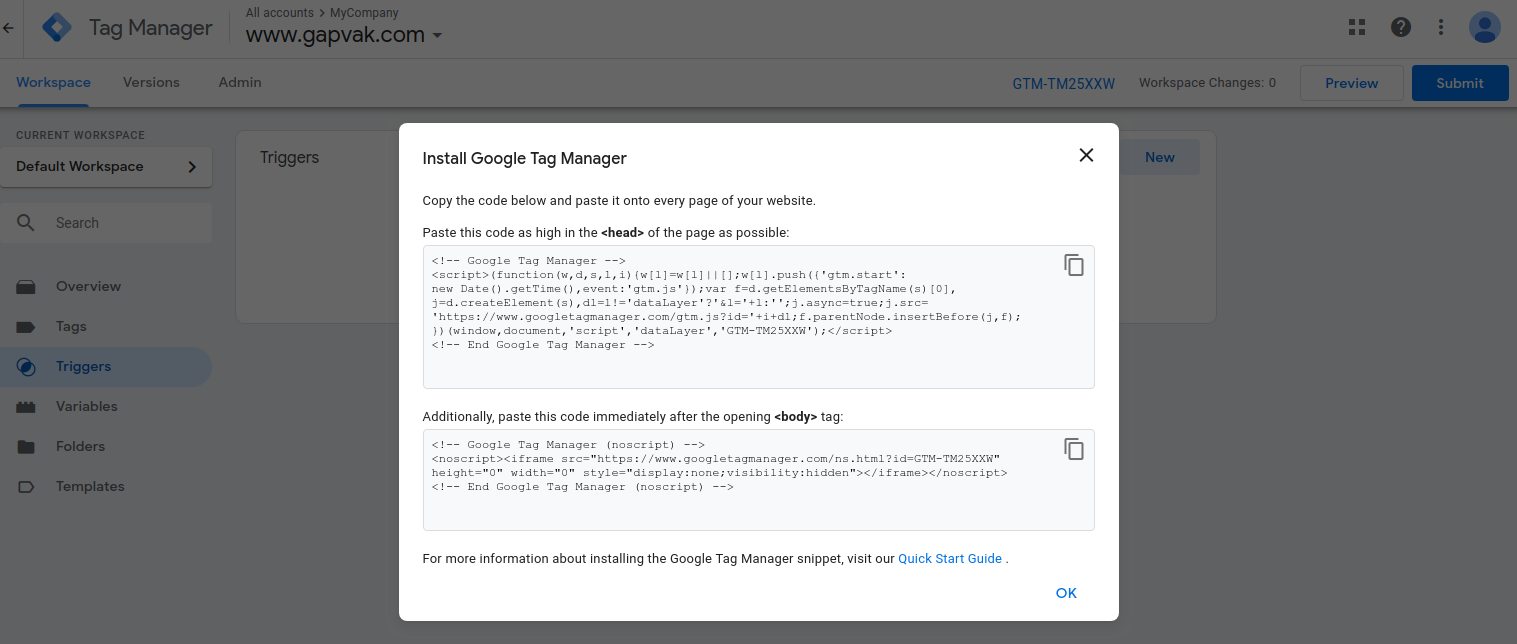Click the user account avatar
Viewport: 1517px width, 644px height.
click(1485, 27)
